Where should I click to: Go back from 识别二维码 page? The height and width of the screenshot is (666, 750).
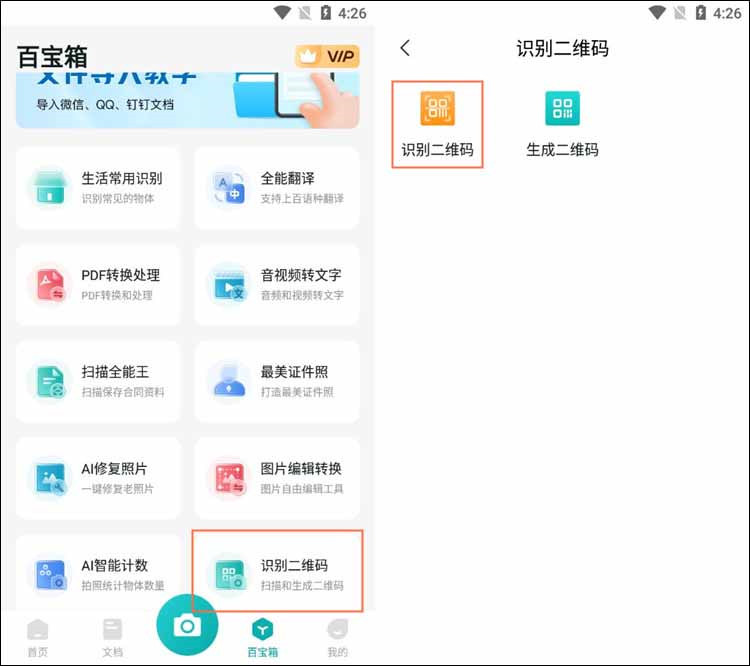point(405,48)
